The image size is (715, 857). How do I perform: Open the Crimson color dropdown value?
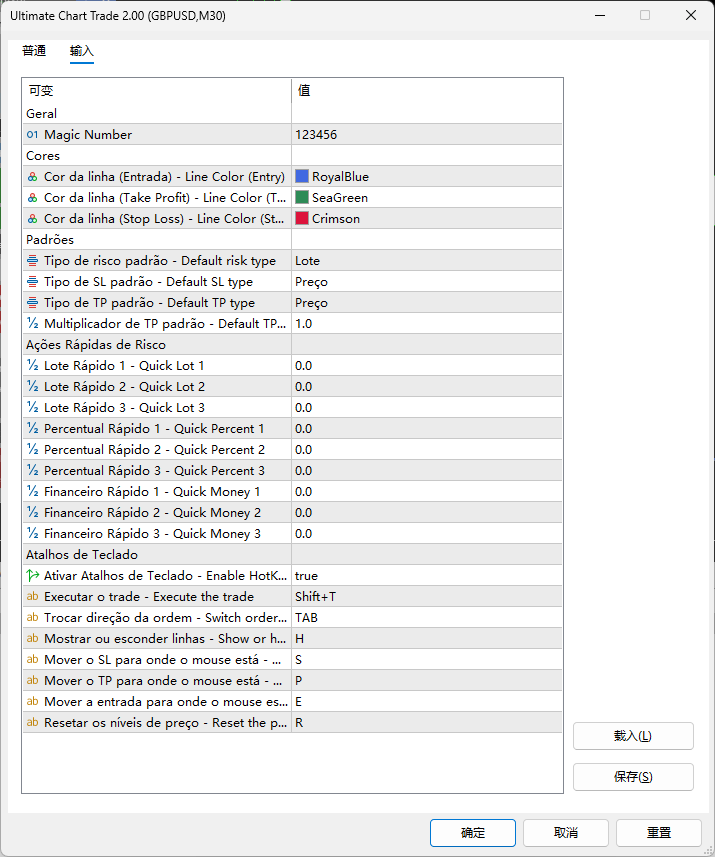click(x=426, y=219)
